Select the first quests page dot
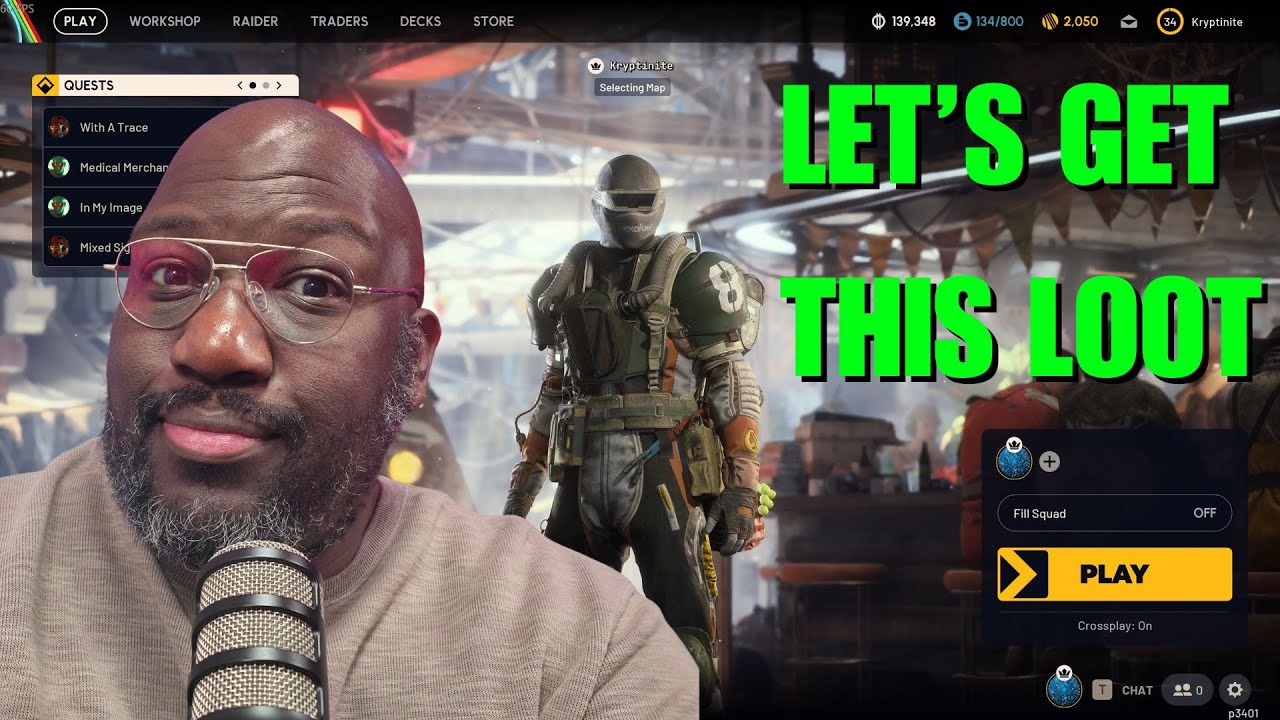This screenshot has height=720, width=1280. point(252,86)
